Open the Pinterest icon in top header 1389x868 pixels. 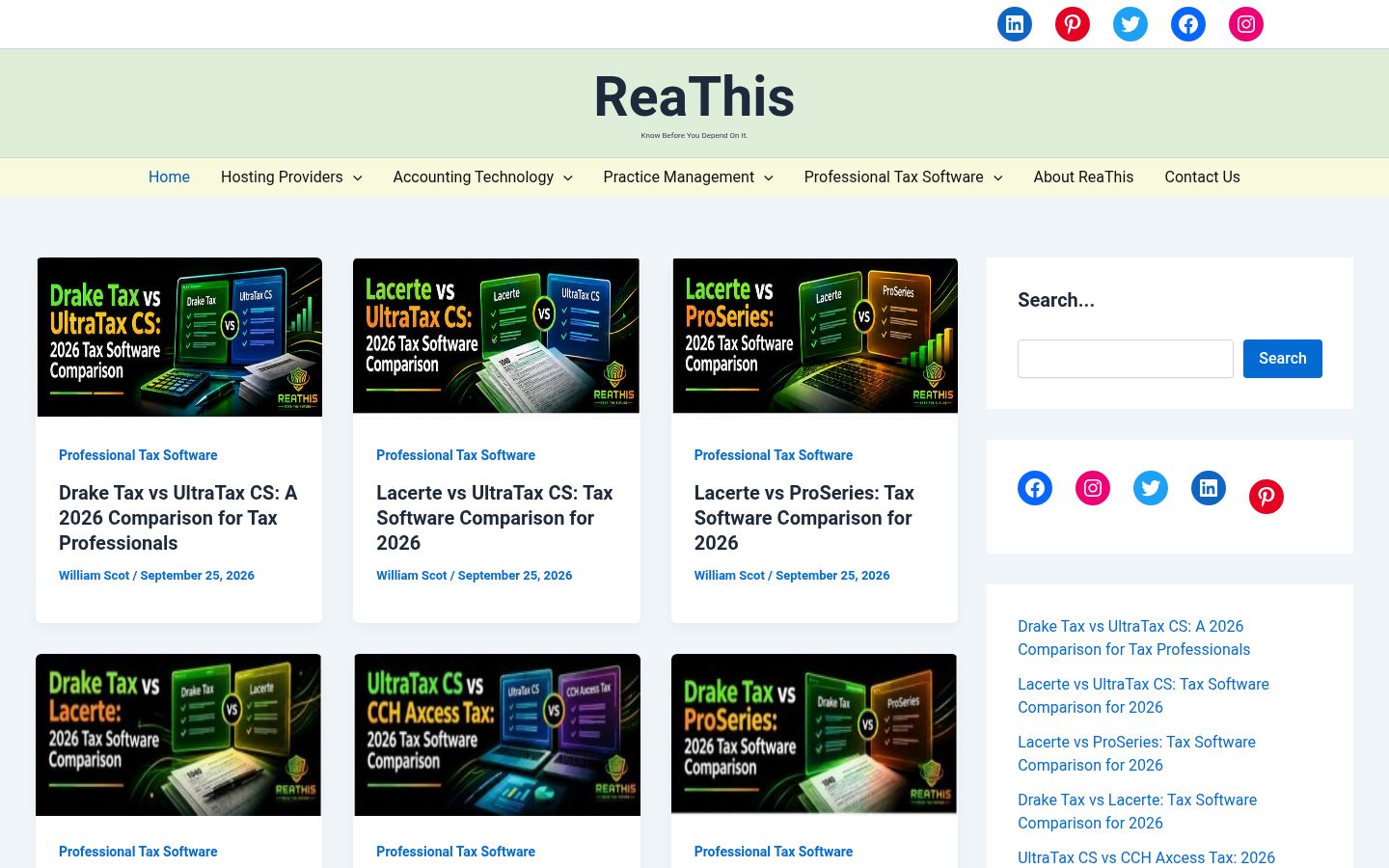(x=1072, y=24)
